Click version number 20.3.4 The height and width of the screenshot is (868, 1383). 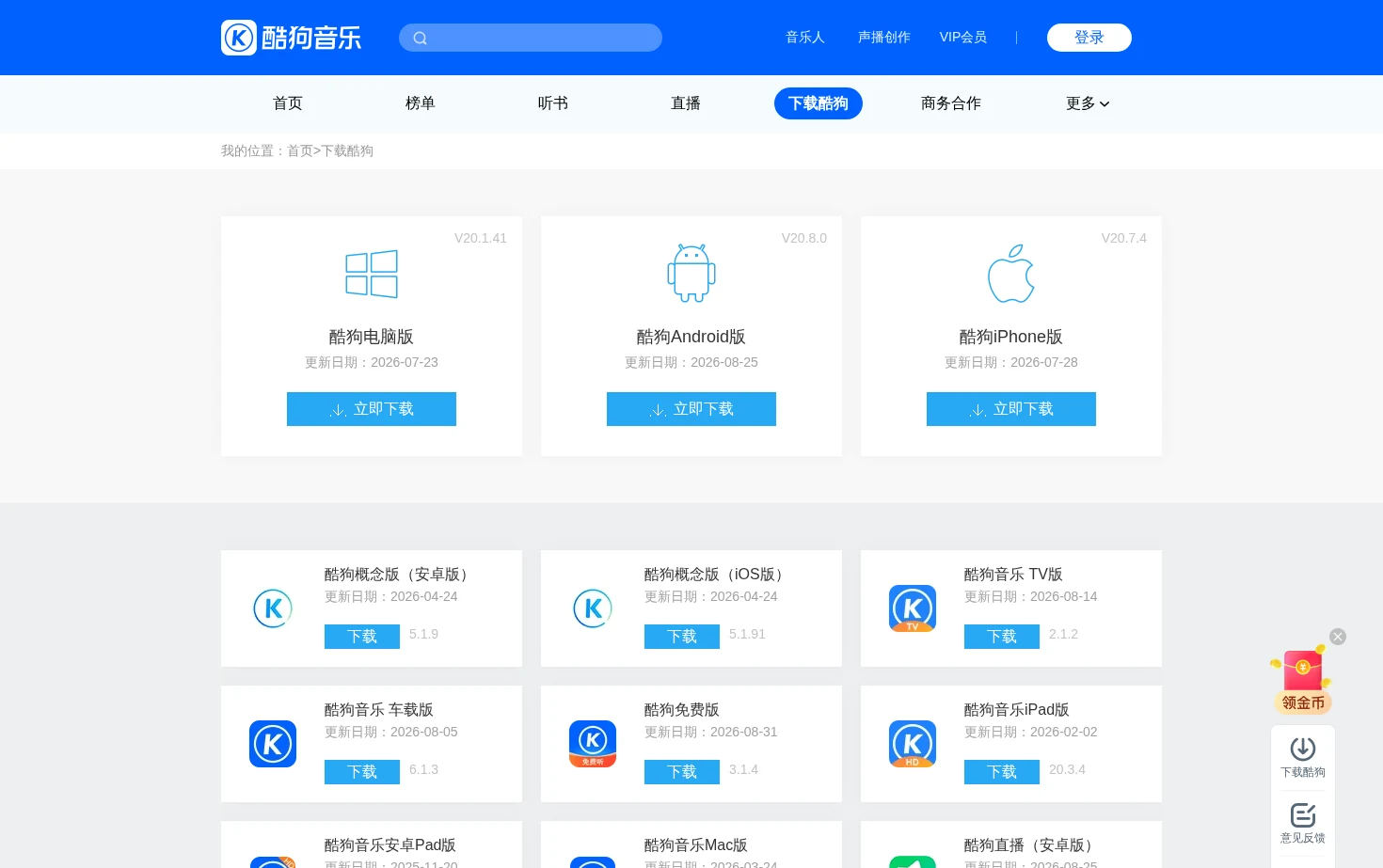coord(1067,769)
